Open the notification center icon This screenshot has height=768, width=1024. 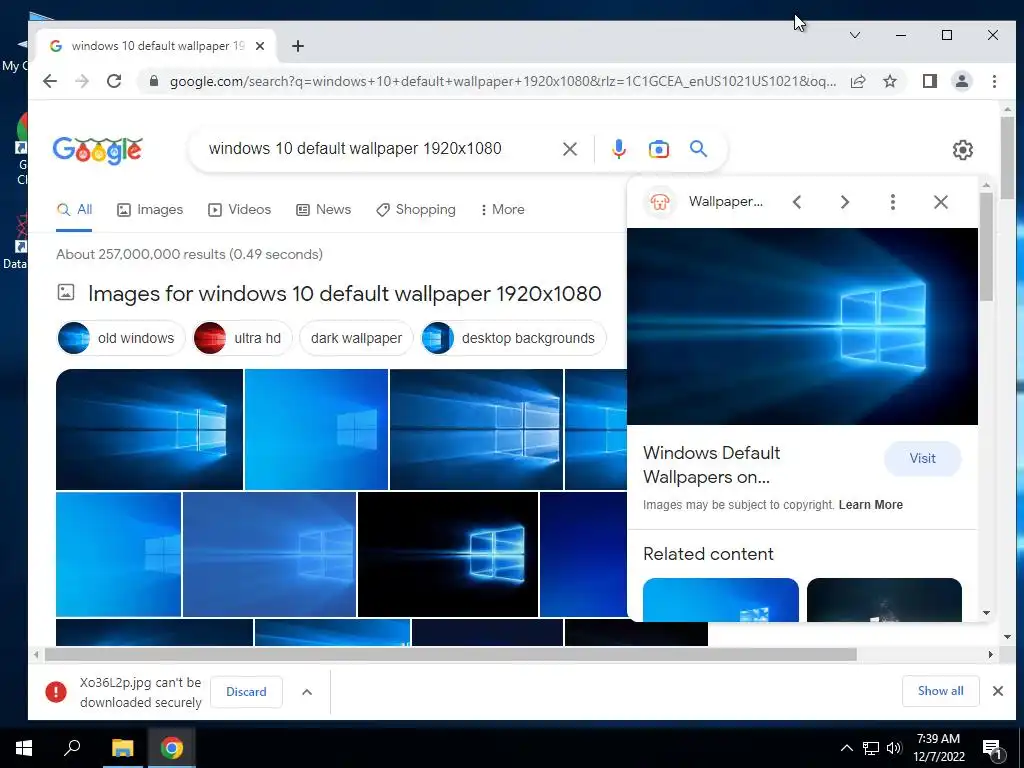click(x=992, y=748)
